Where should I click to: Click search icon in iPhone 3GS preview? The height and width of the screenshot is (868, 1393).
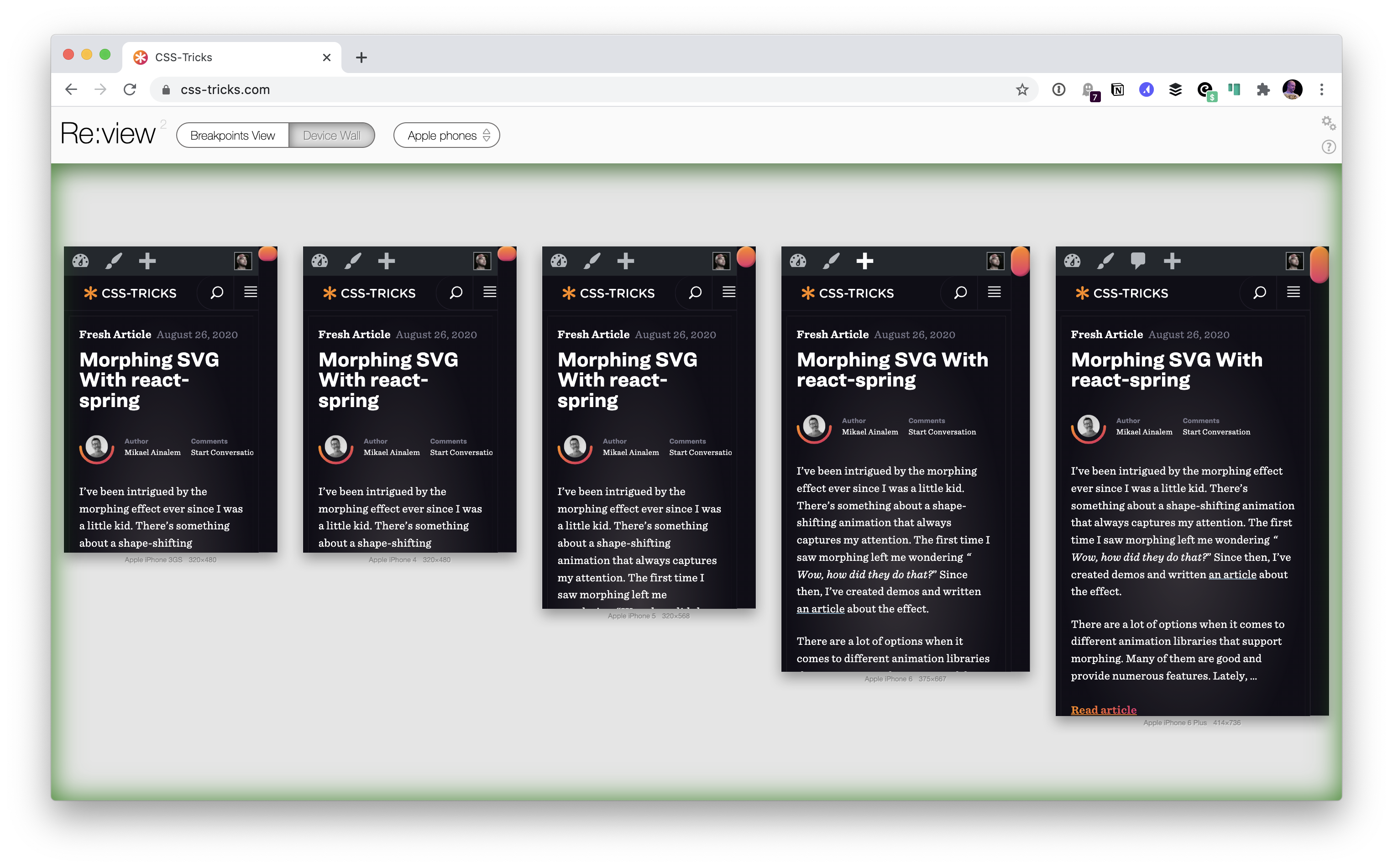tap(216, 293)
